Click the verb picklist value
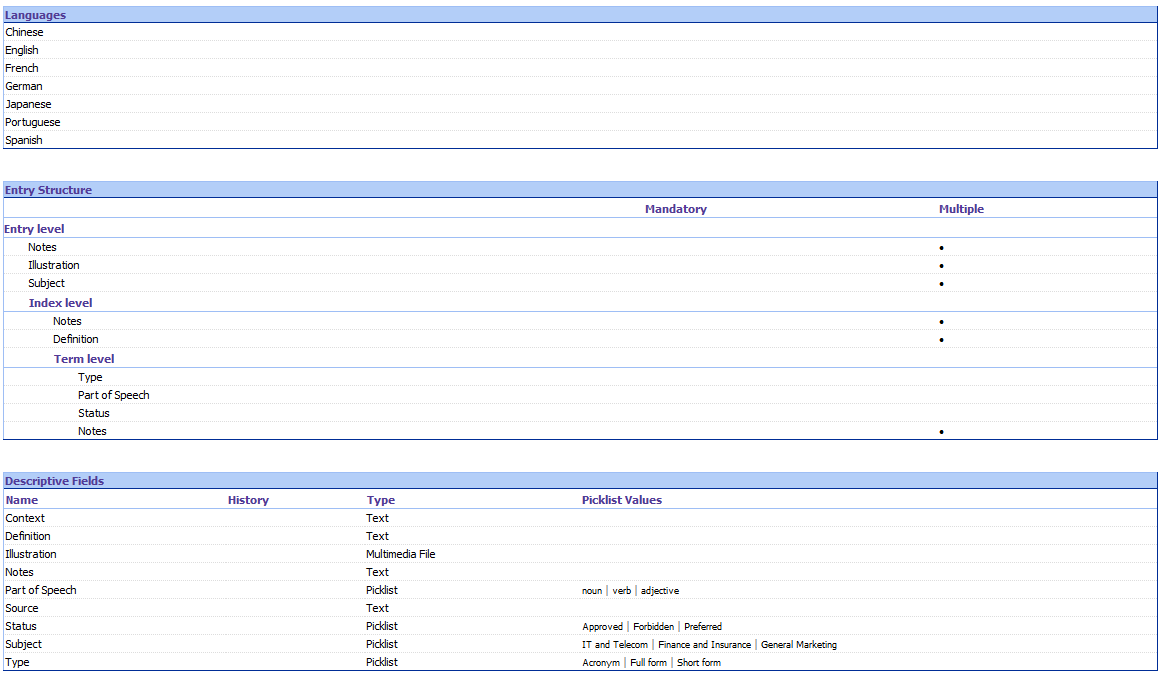This screenshot has width=1161, height=674. (621, 591)
